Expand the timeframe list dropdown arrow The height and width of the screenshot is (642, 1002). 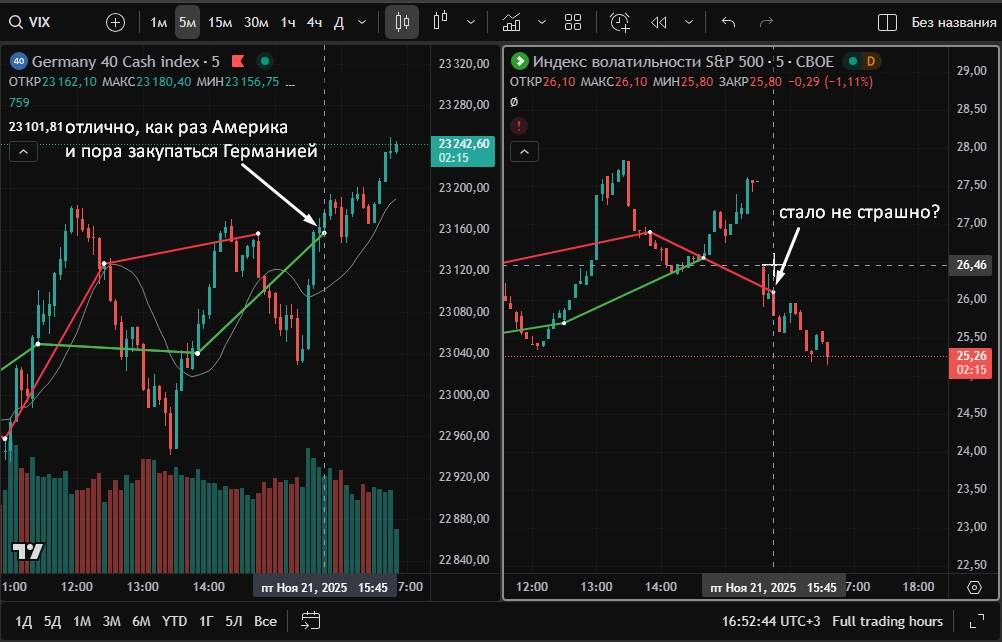click(362, 22)
